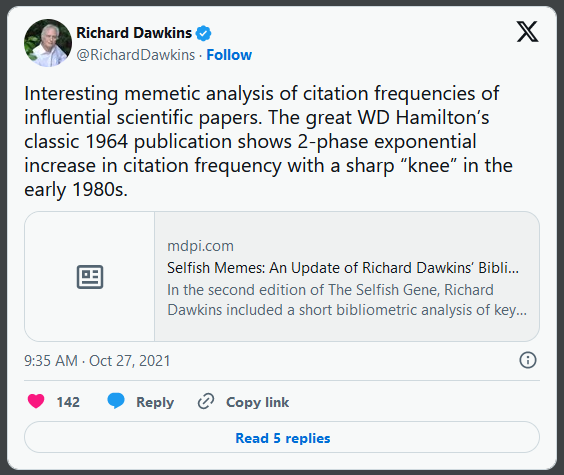This screenshot has width=564, height=475.
Task: Click the Reply text label
Action: tap(155, 402)
